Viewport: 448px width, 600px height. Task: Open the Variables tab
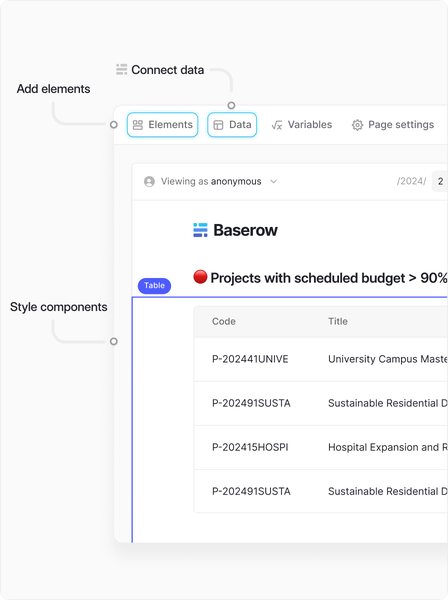(302, 125)
